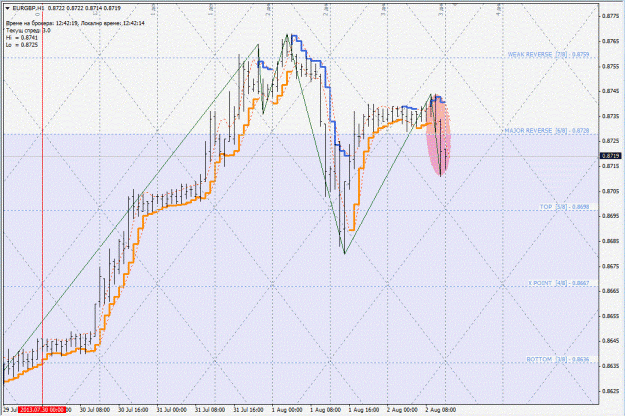Screen dimensions: 625x416
Task: Click the 1 Aug 00:00 time label
Action: pos(287,410)
